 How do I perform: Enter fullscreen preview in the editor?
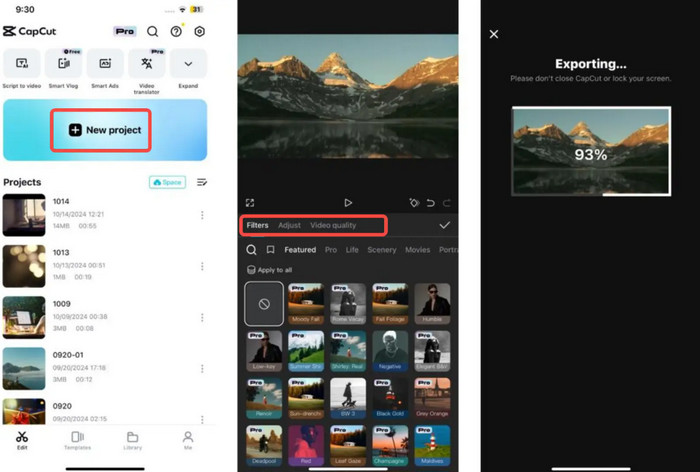coord(250,203)
